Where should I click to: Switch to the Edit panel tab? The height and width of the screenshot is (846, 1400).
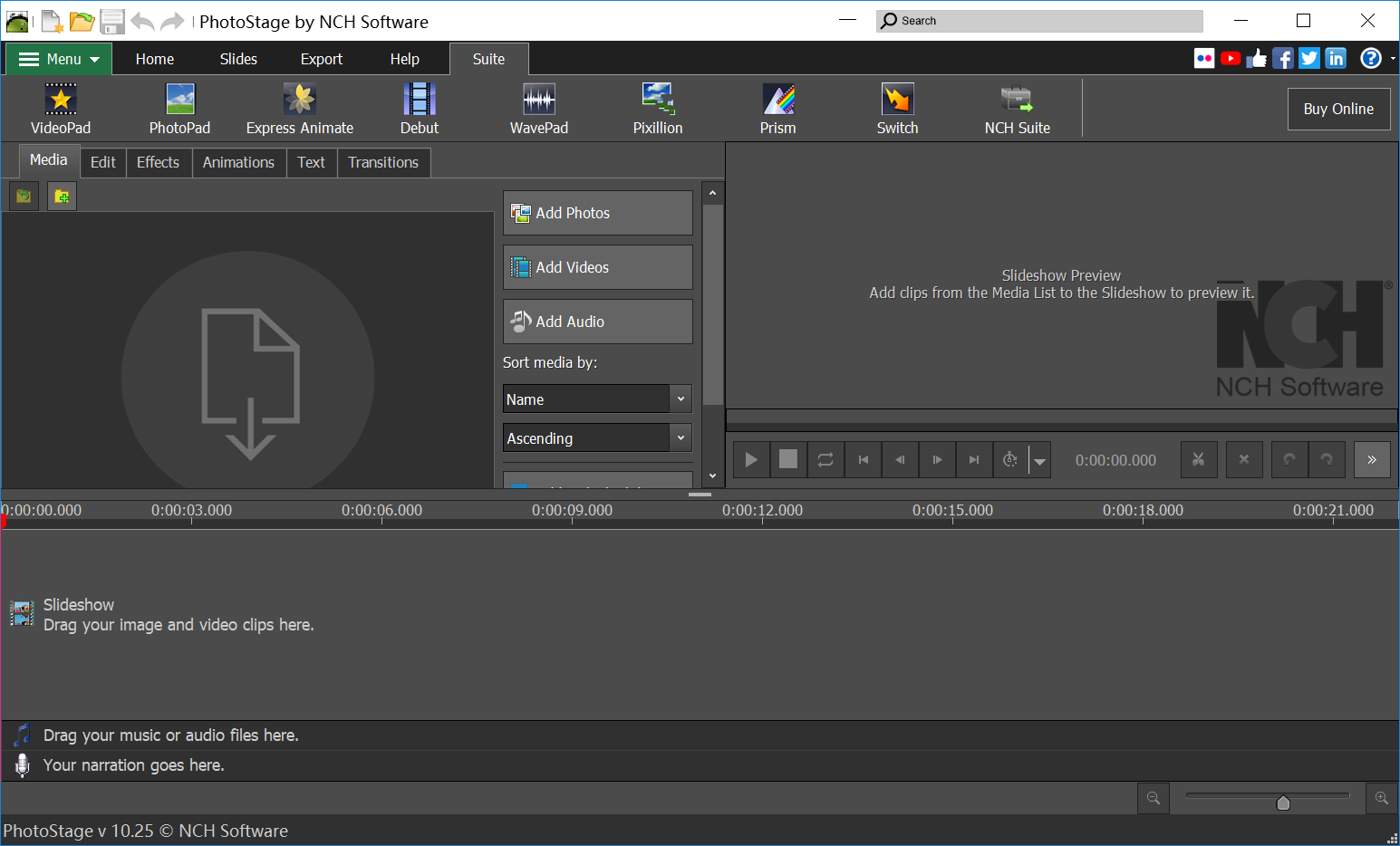click(103, 162)
